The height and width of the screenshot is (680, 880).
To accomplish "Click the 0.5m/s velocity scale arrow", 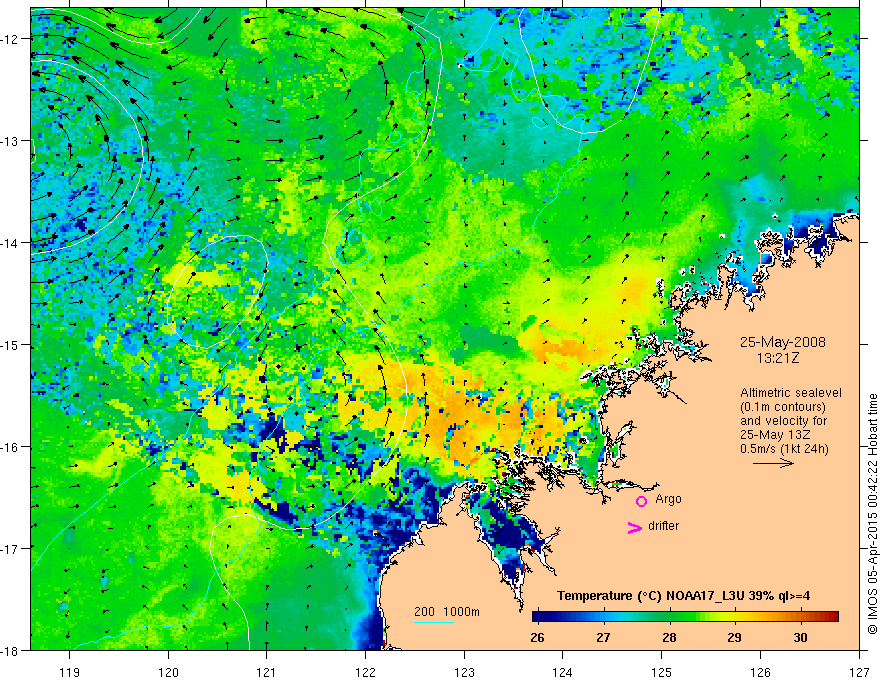I will point(773,463).
